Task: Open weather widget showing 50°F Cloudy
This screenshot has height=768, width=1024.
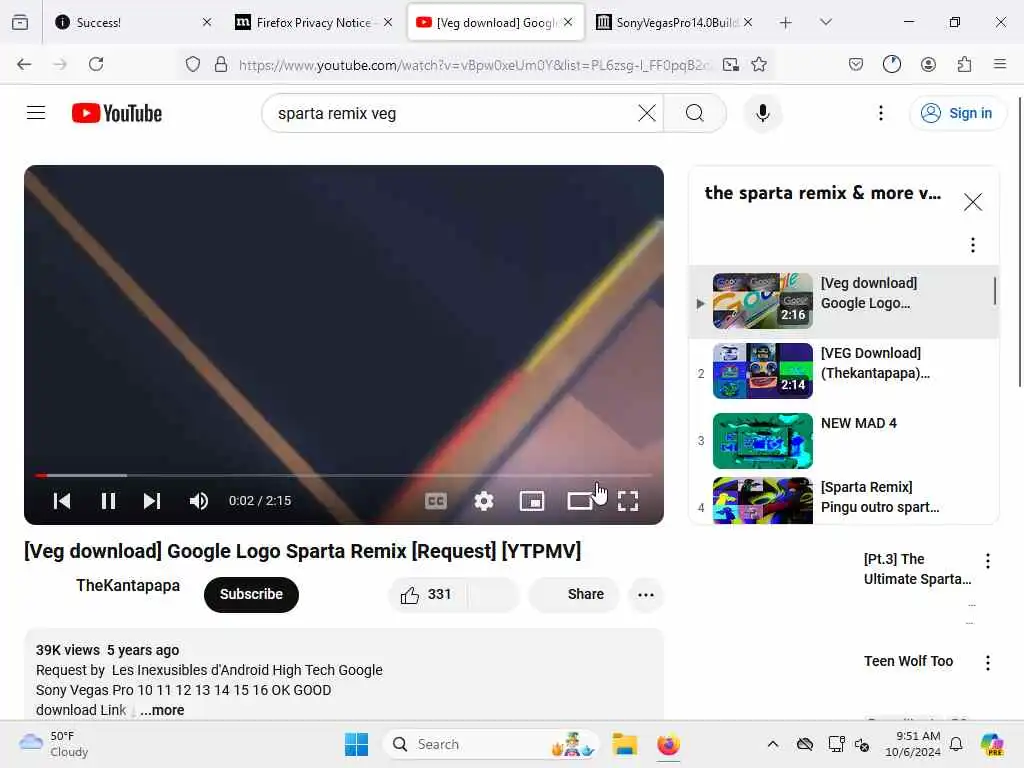Action: pos(54,744)
